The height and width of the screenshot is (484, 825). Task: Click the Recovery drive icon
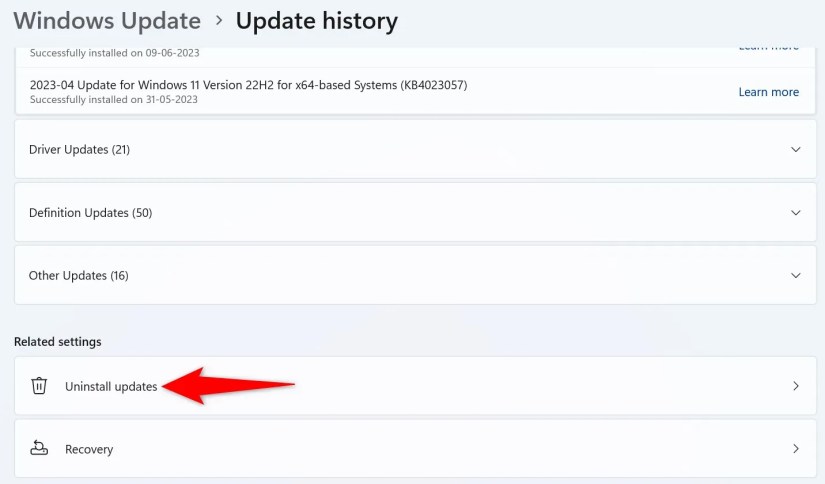(x=39, y=448)
